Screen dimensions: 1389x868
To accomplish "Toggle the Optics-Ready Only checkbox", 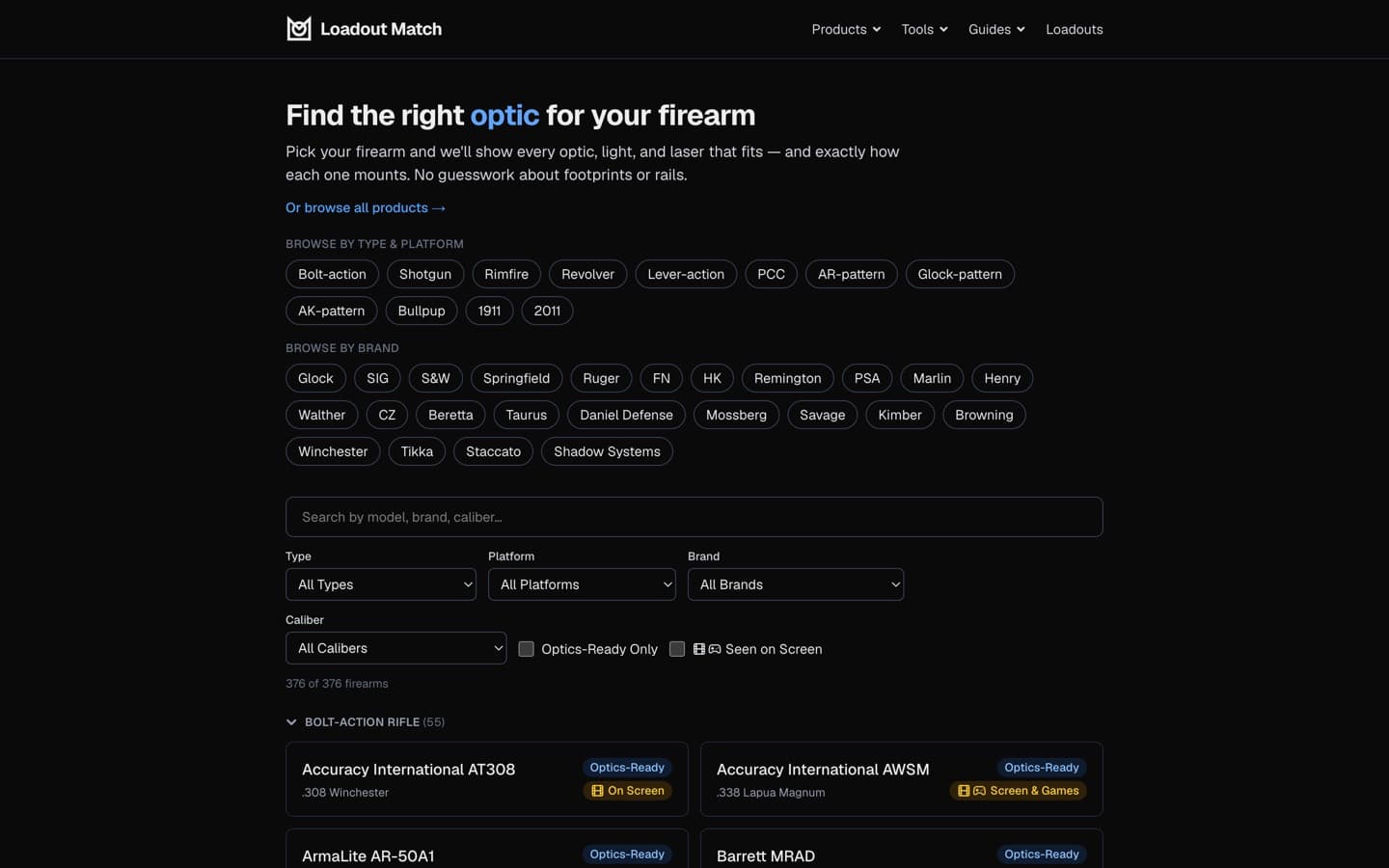I will (527, 649).
